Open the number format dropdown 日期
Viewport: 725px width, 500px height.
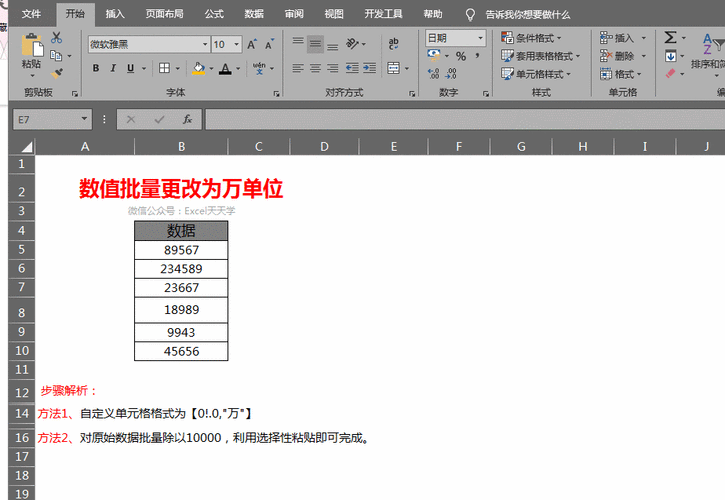pyautogui.click(x=480, y=38)
